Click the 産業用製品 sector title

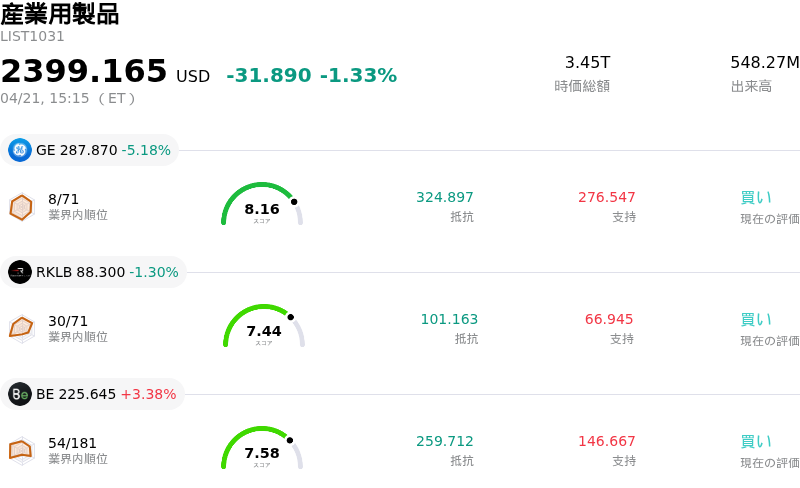(x=60, y=14)
